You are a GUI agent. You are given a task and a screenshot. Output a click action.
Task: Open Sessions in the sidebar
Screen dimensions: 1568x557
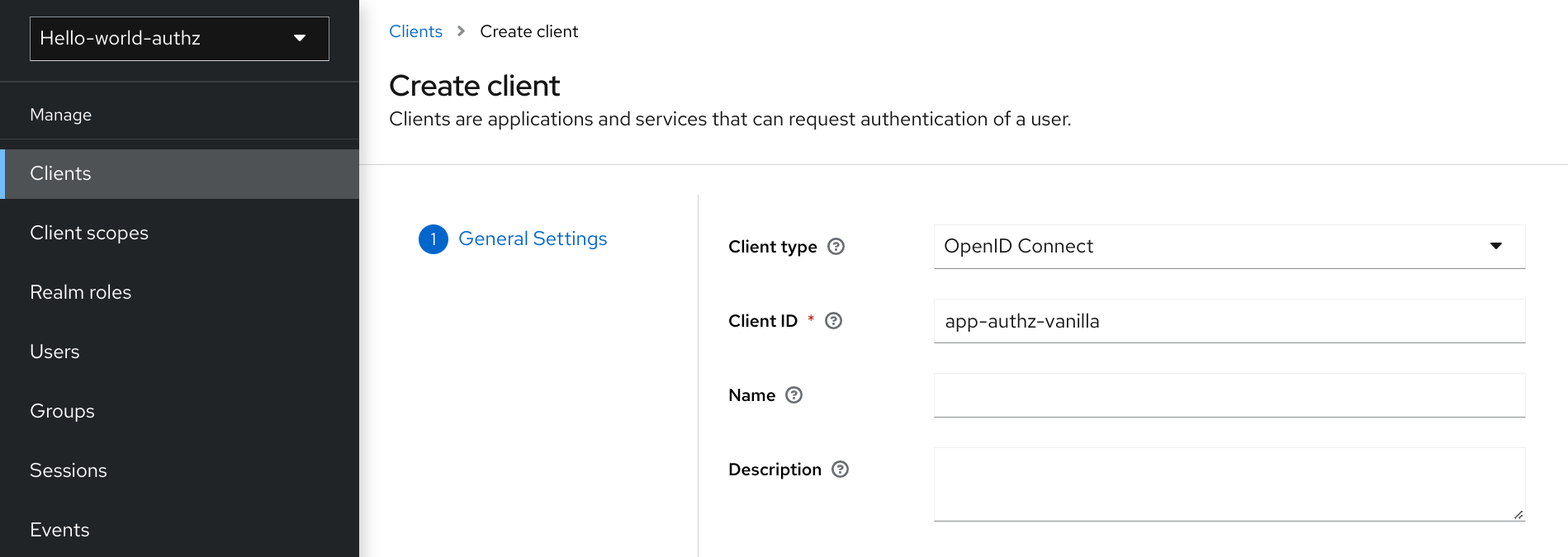click(x=179, y=471)
